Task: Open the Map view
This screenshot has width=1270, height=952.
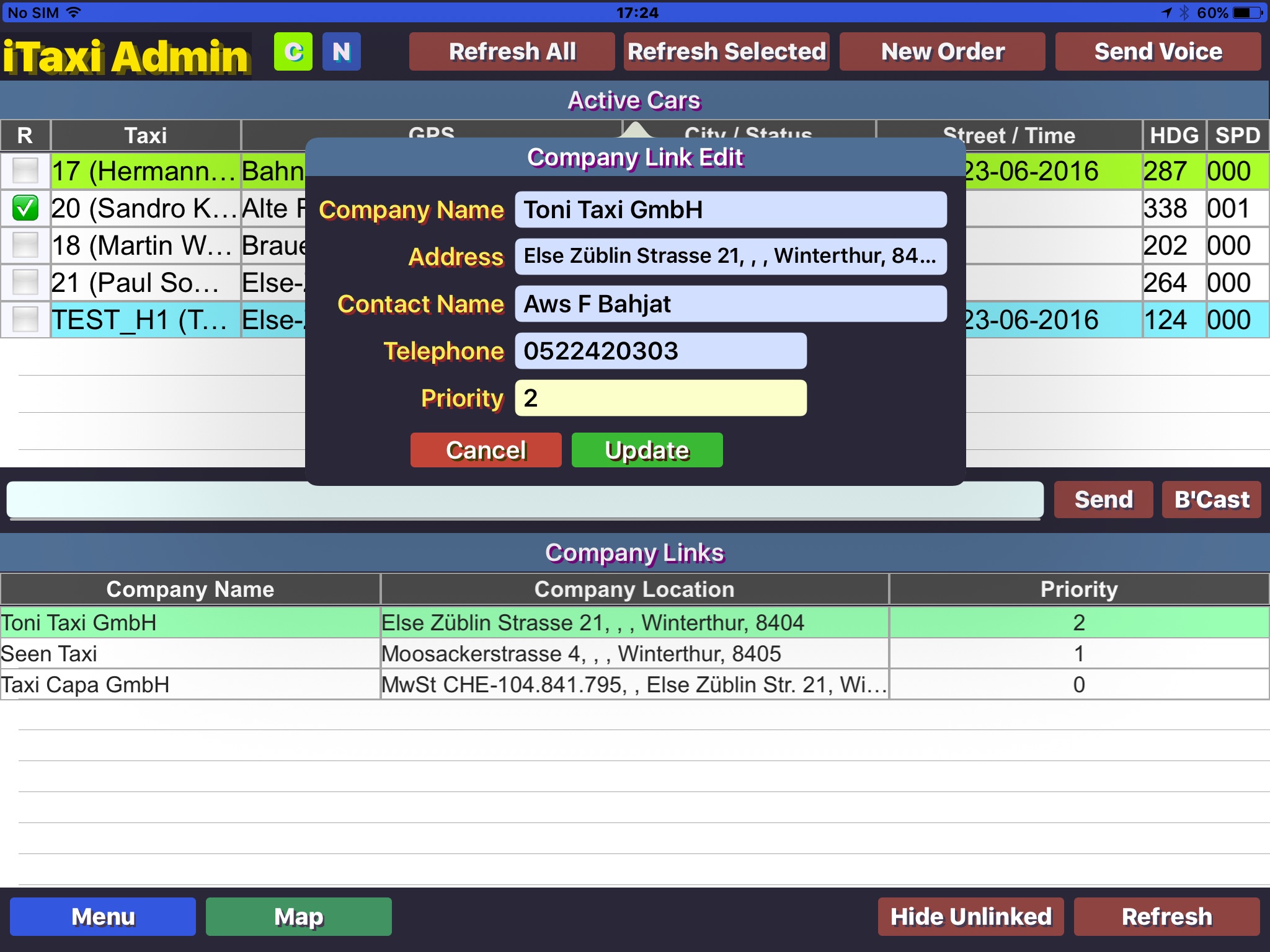Action: click(299, 917)
